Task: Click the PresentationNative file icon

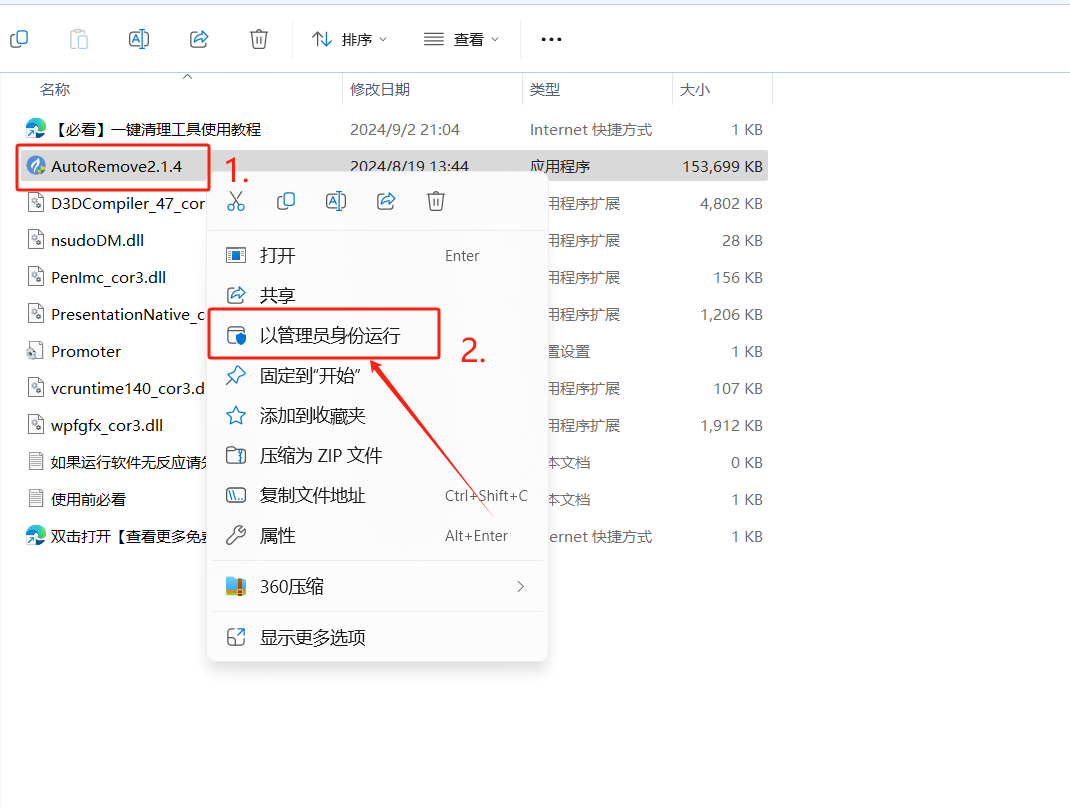Action: [35, 313]
